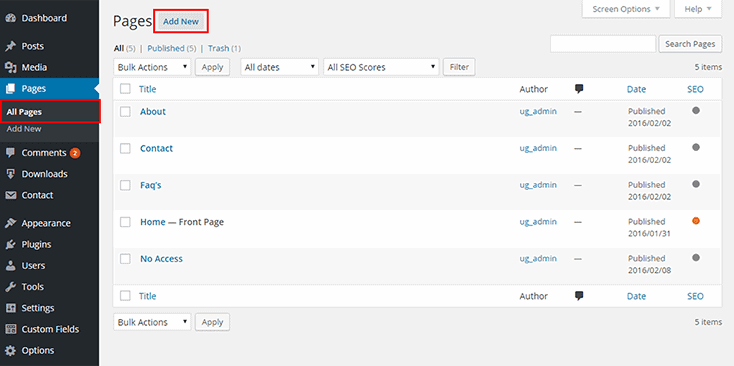Open the Home page link
Viewport: 734px width, 366px height.
[153, 222]
